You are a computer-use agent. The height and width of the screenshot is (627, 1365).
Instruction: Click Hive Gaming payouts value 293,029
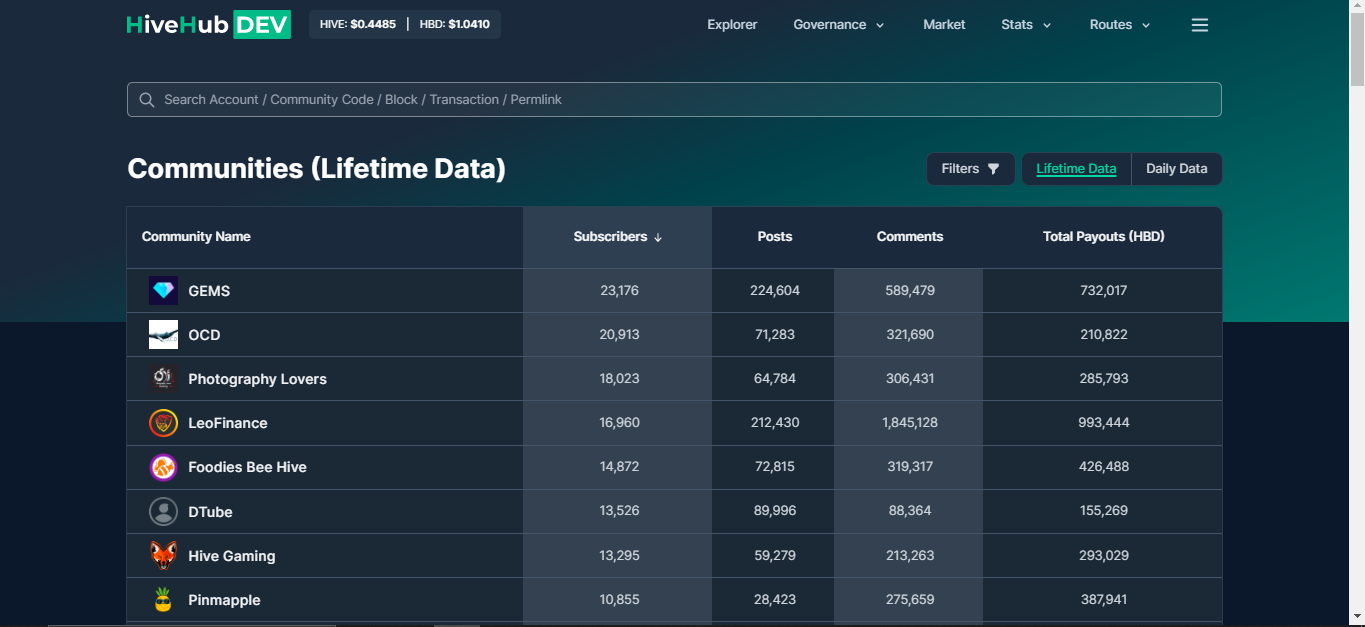[1104, 555]
